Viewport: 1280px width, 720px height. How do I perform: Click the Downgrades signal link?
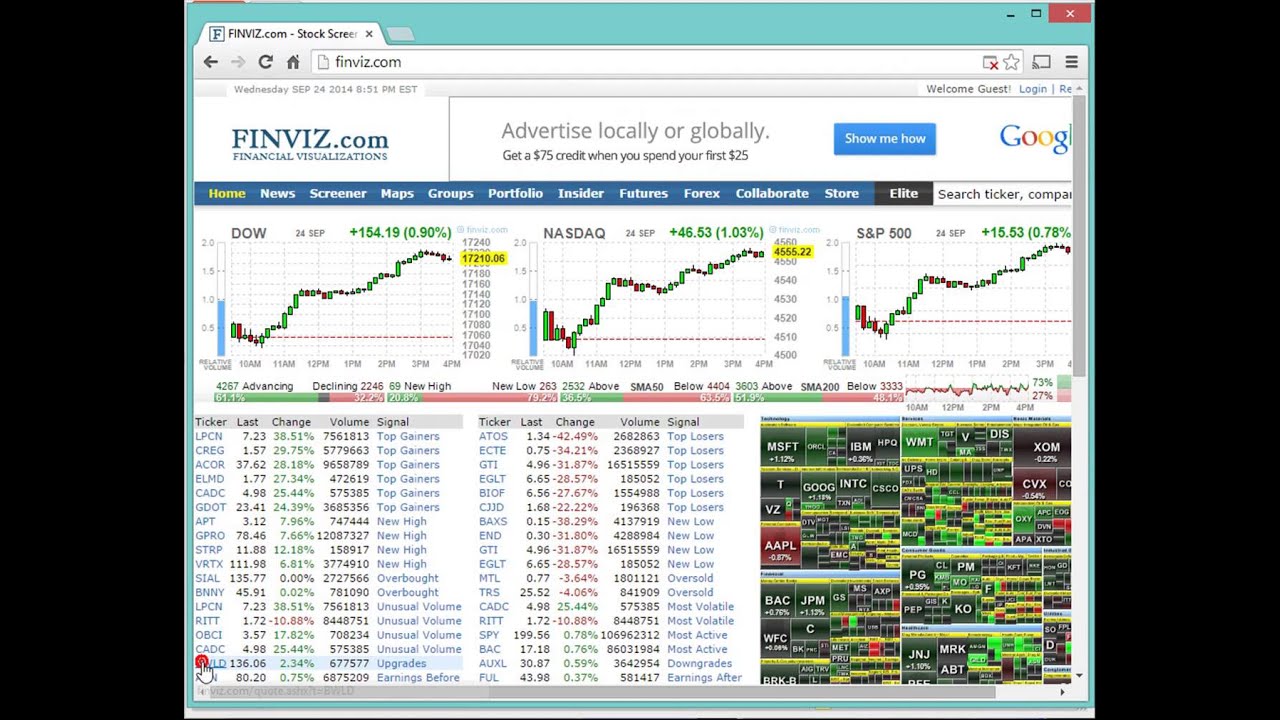699,663
